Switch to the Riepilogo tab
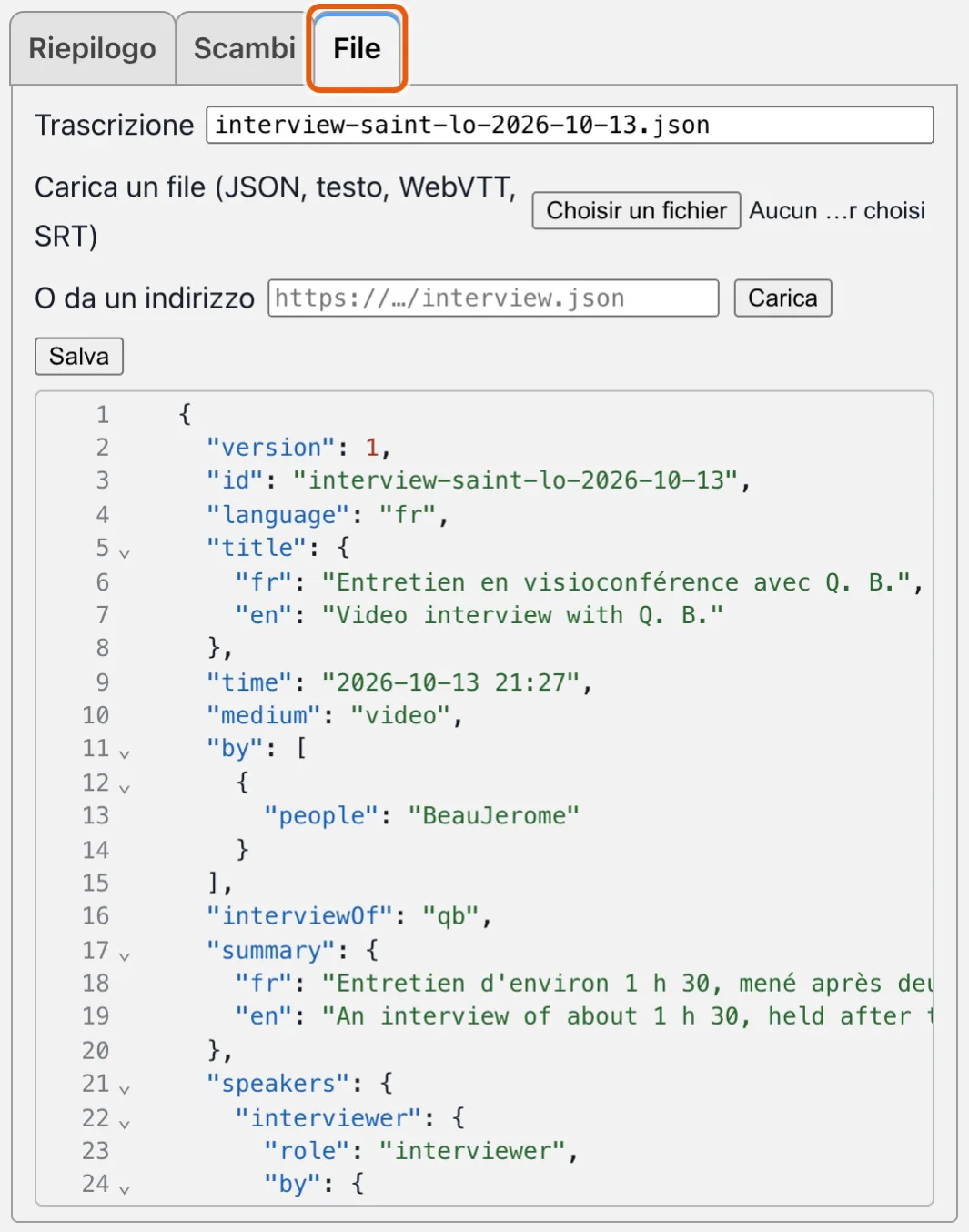This screenshot has height=1232, width=969. (x=92, y=48)
